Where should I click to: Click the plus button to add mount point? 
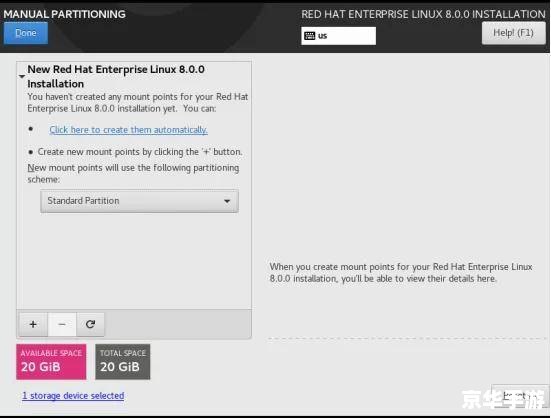pyautogui.click(x=33, y=324)
